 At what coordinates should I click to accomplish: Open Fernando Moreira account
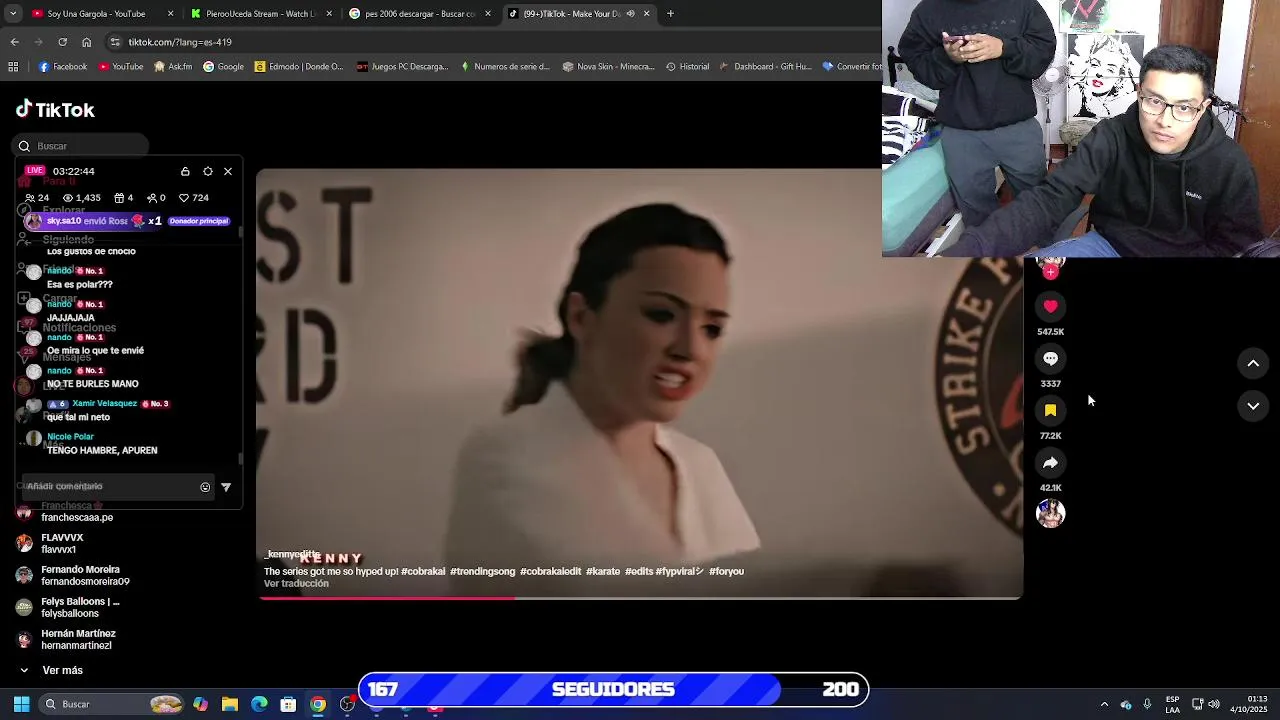click(x=80, y=576)
